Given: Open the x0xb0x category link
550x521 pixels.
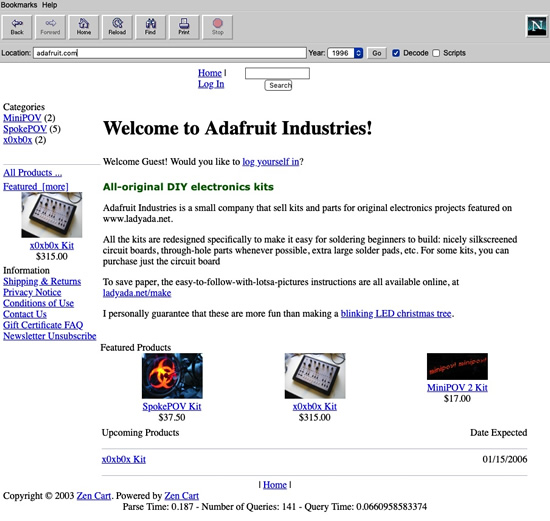Looking at the screenshot, I should [18, 140].
